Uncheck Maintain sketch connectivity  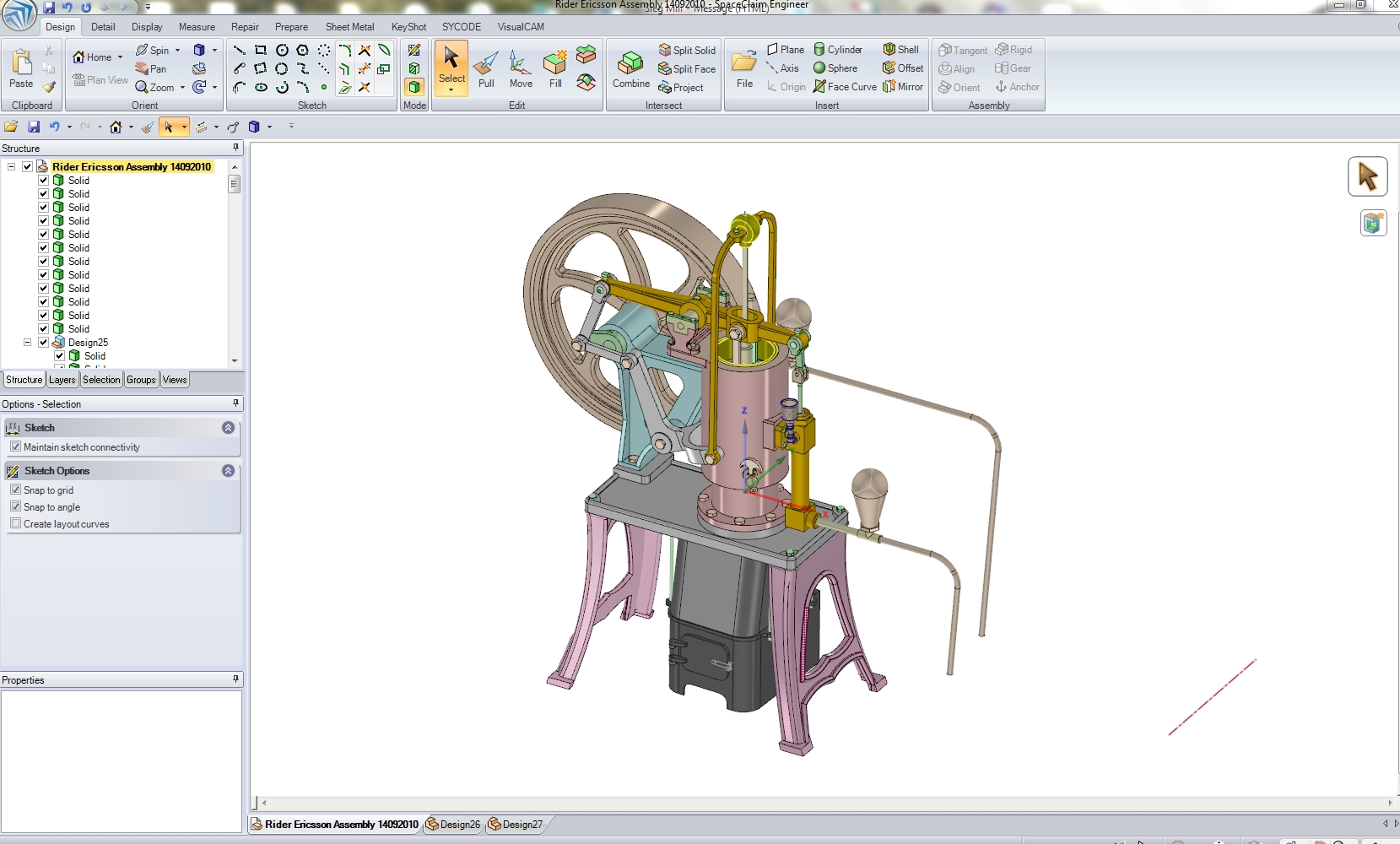tap(15, 446)
